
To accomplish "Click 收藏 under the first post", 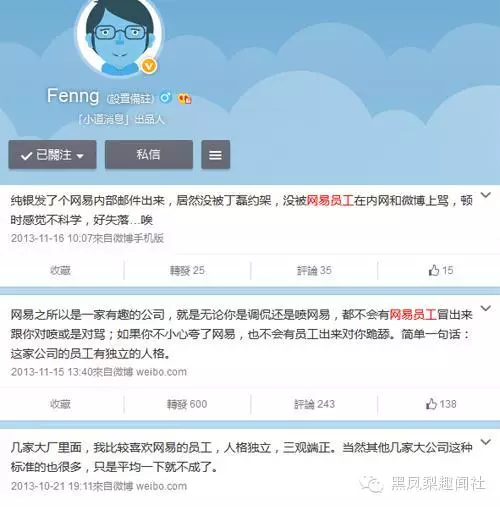I will tap(60, 270).
